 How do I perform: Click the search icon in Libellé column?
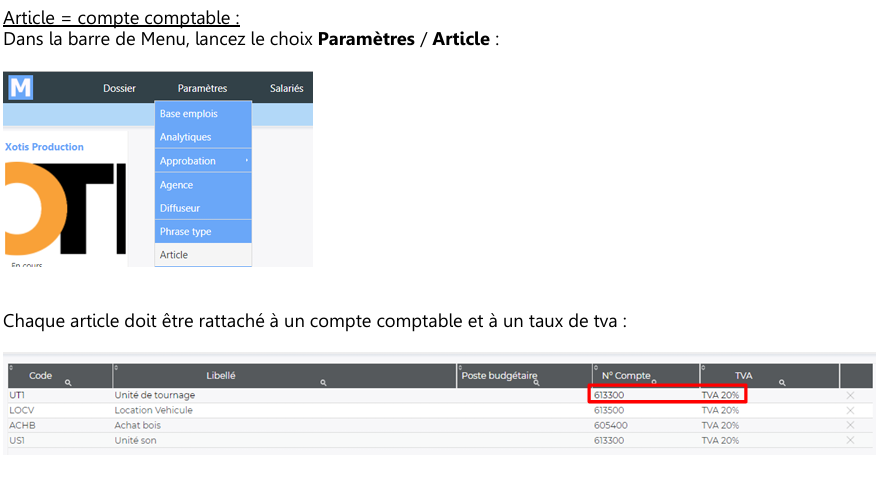click(x=324, y=383)
